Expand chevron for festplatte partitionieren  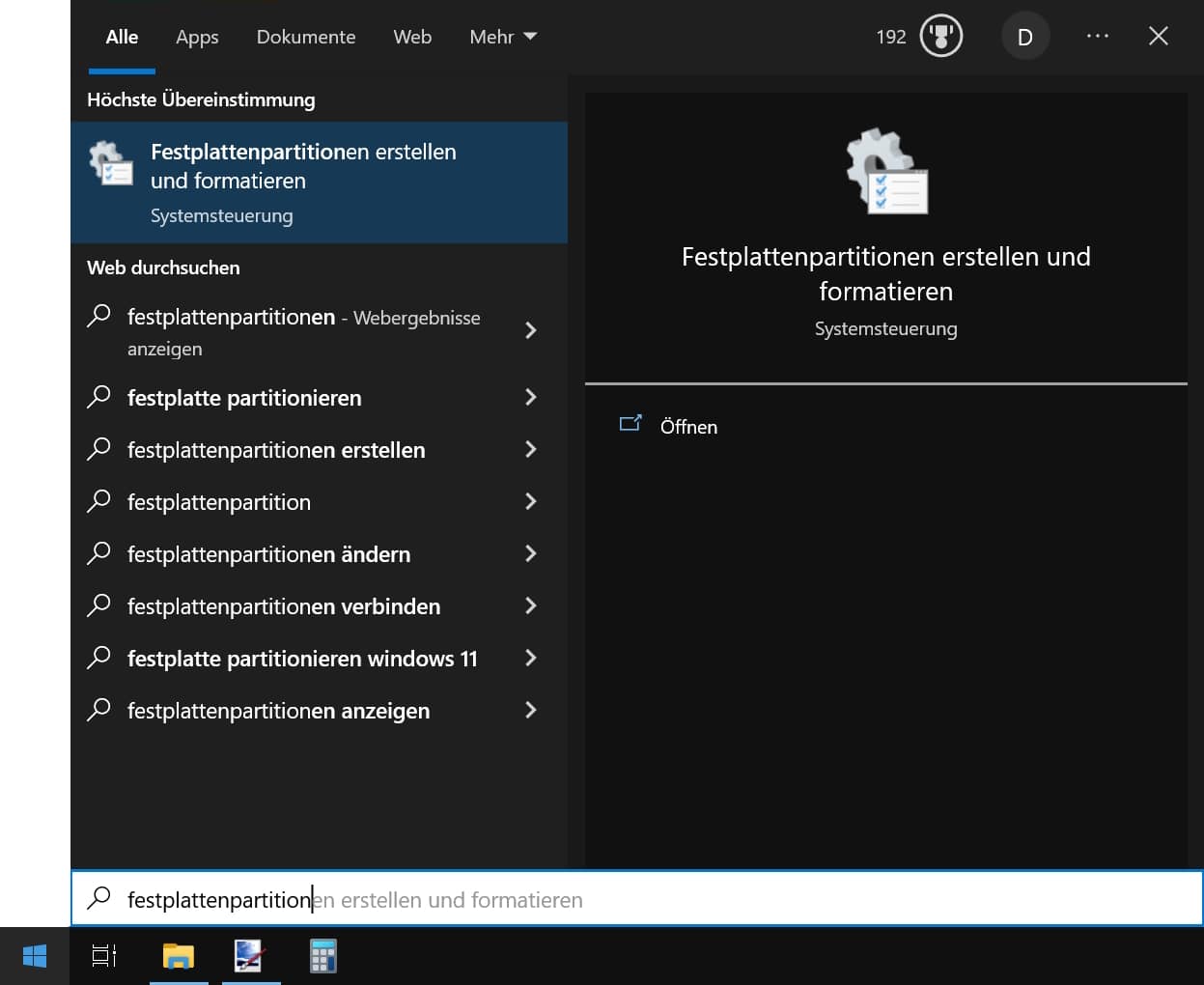530,397
